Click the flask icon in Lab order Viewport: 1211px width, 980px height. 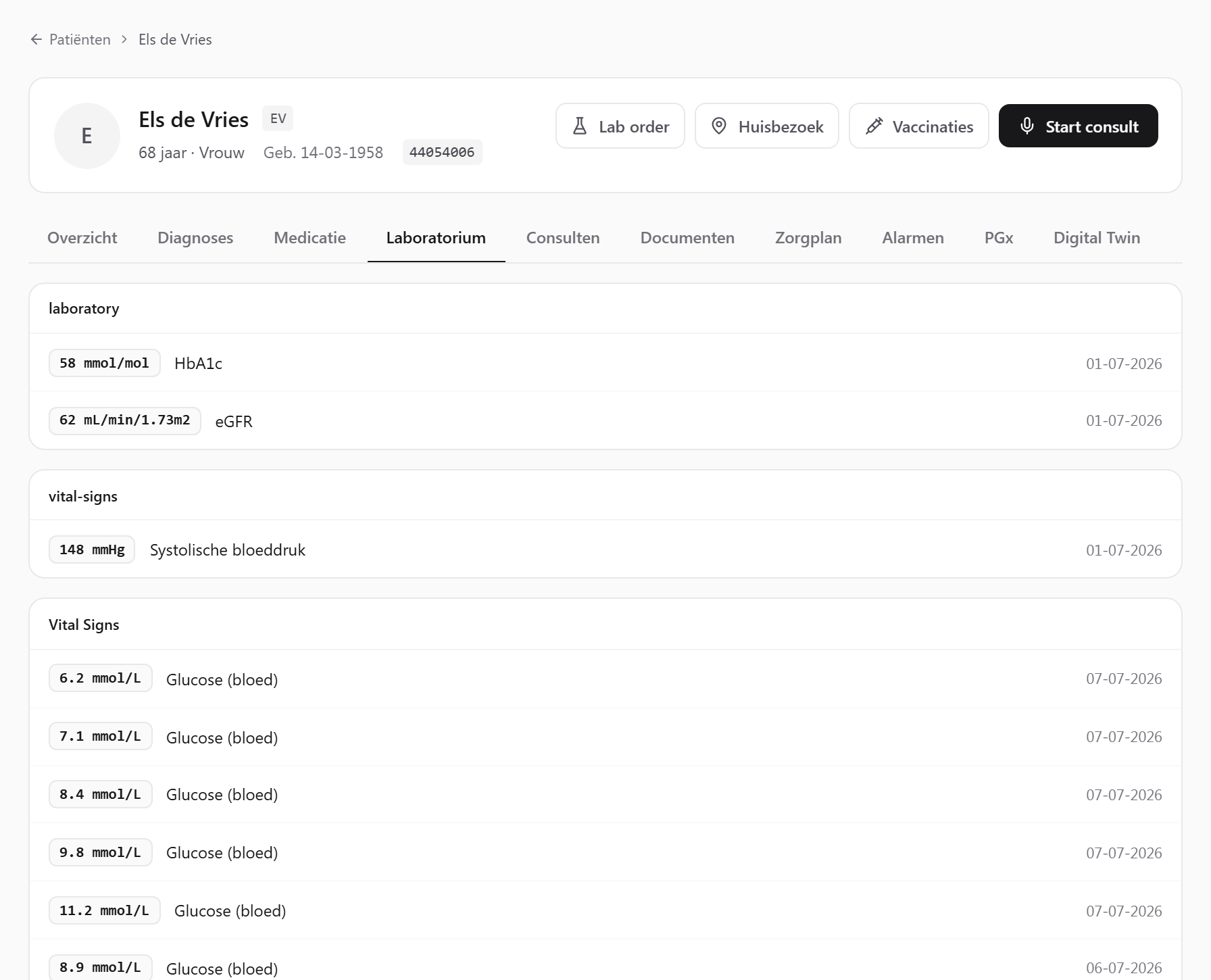click(x=580, y=126)
